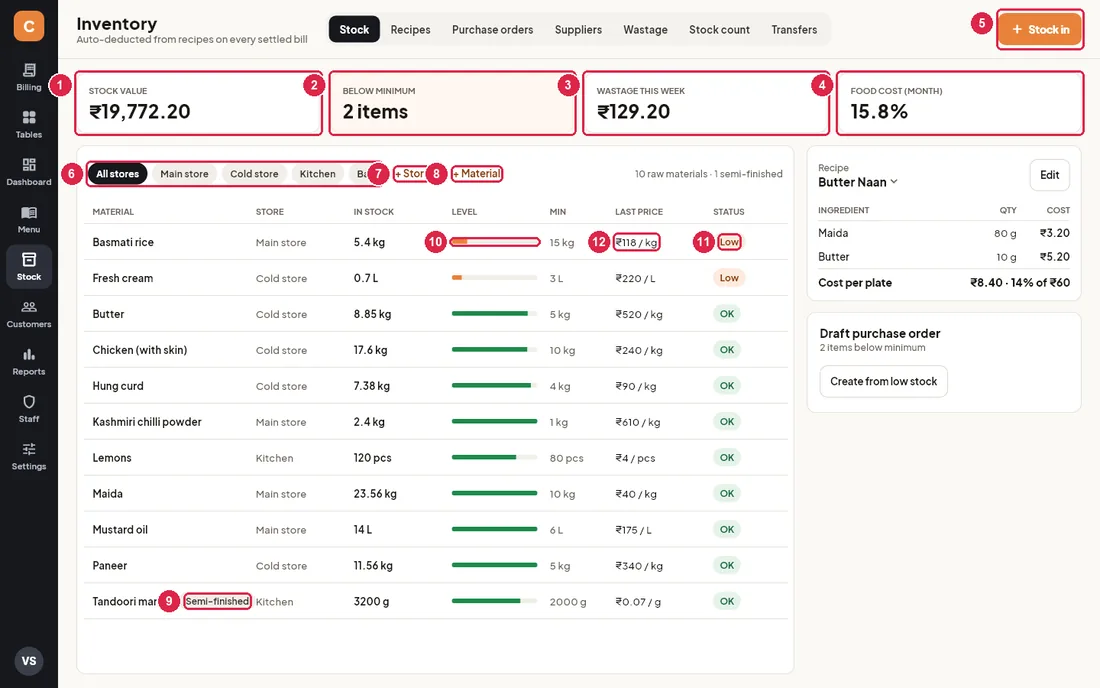Add a new material with + Material
Image resolution: width=1100 pixels, height=688 pixels.
point(477,174)
